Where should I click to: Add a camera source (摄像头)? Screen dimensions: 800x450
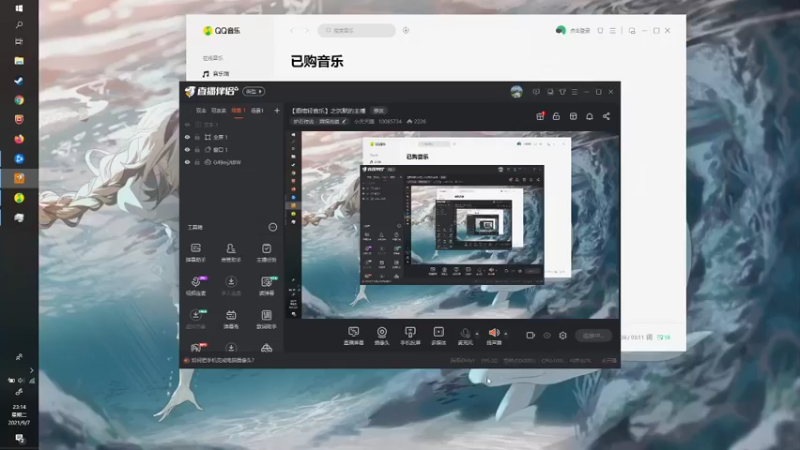point(382,336)
